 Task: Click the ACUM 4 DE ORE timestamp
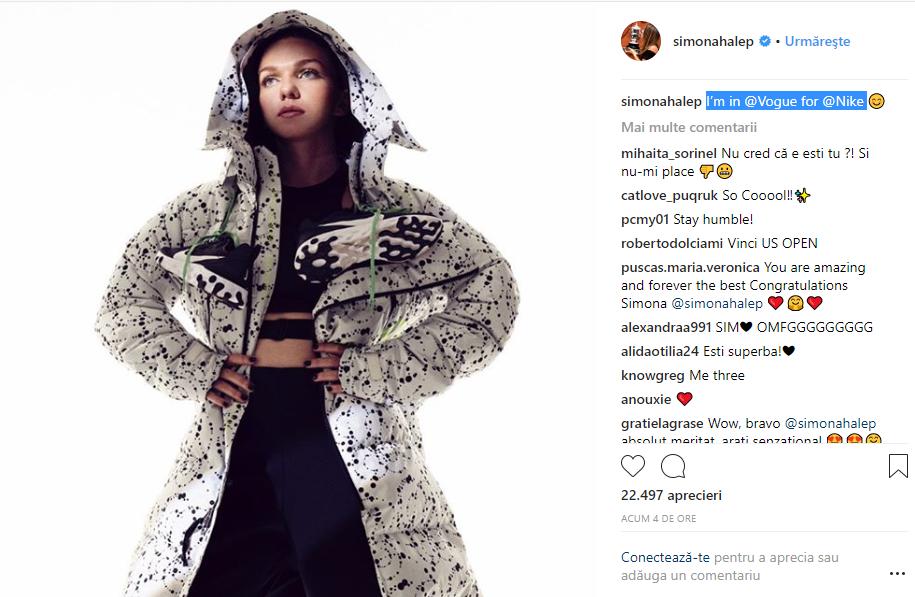[x=658, y=518]
